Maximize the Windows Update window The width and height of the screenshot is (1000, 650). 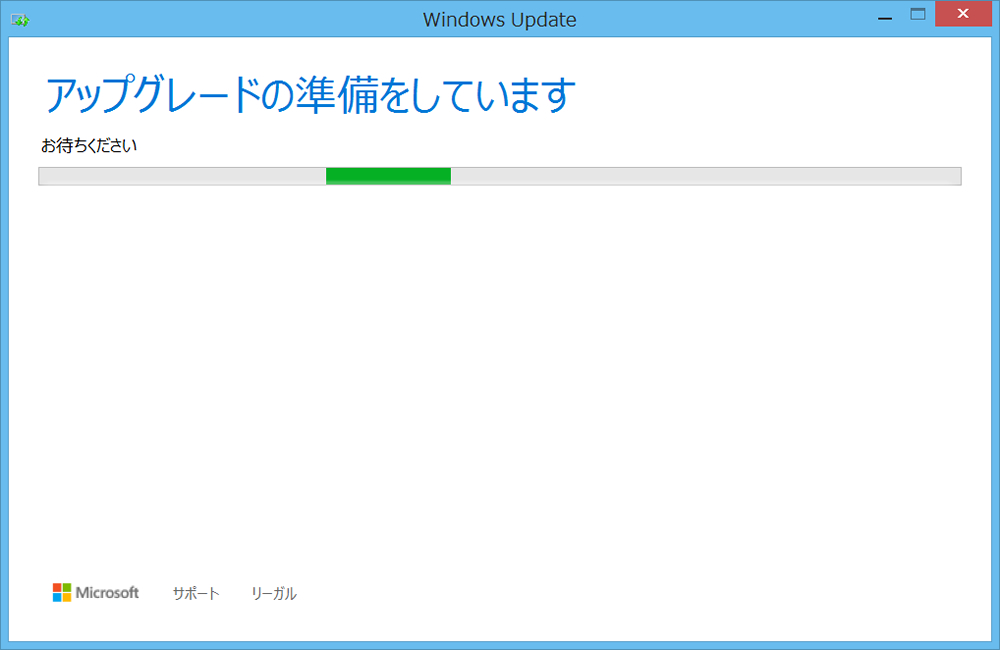click(x=918, y=15)
